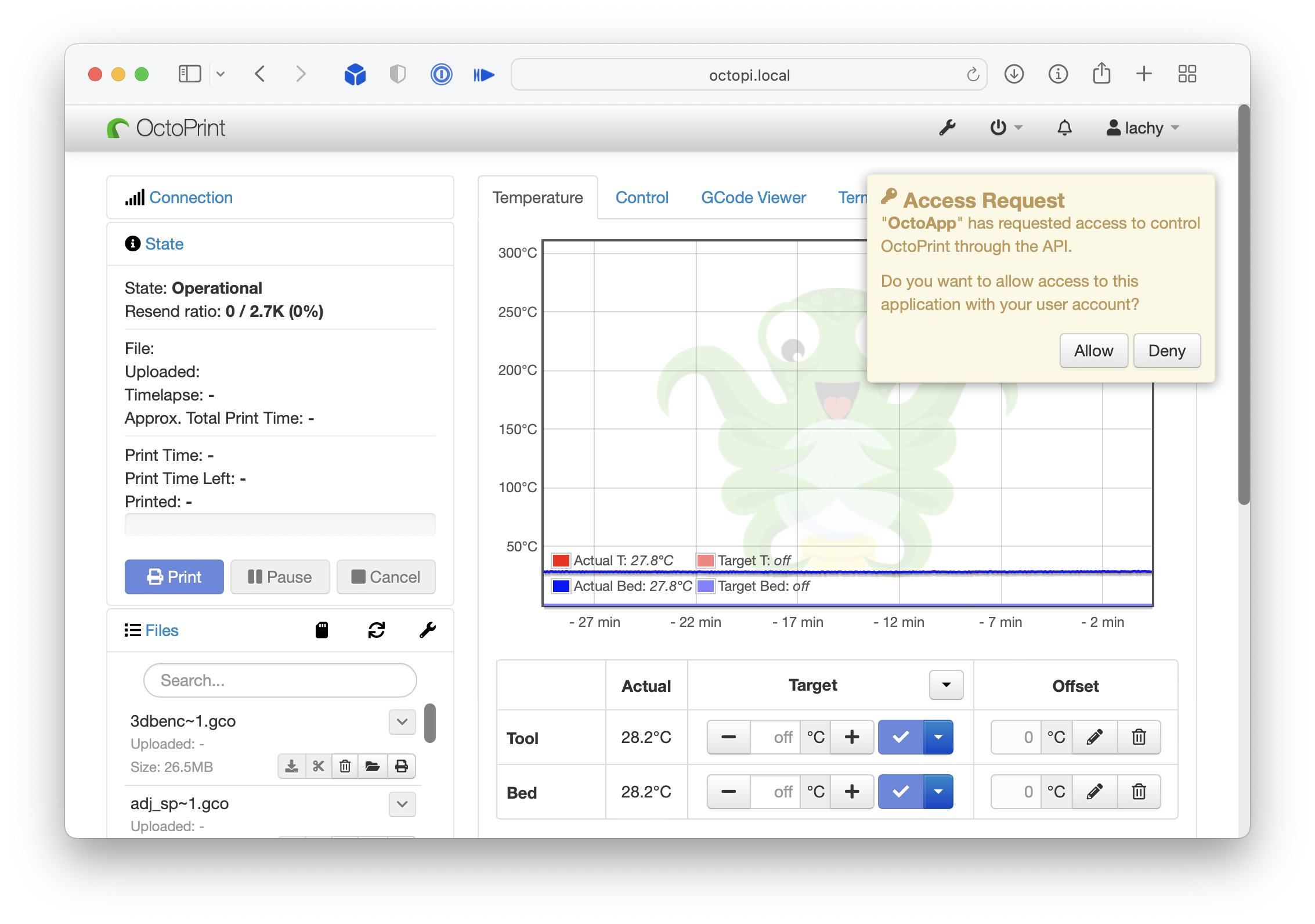
Task: Load 3dbenc~1.gco with folder icon
Action: 373,766
